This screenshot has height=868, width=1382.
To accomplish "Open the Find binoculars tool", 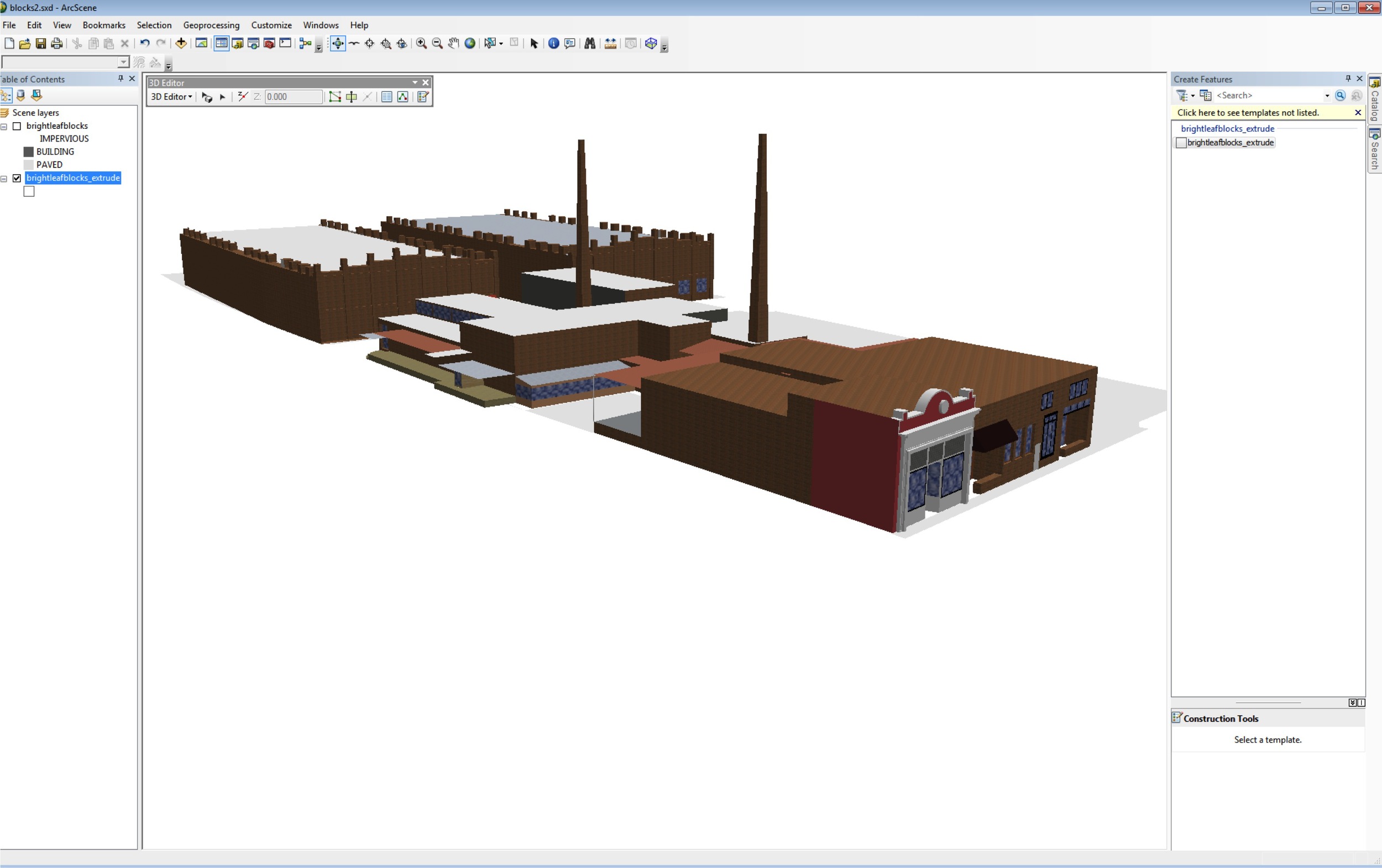I will [x=589, y=44].
